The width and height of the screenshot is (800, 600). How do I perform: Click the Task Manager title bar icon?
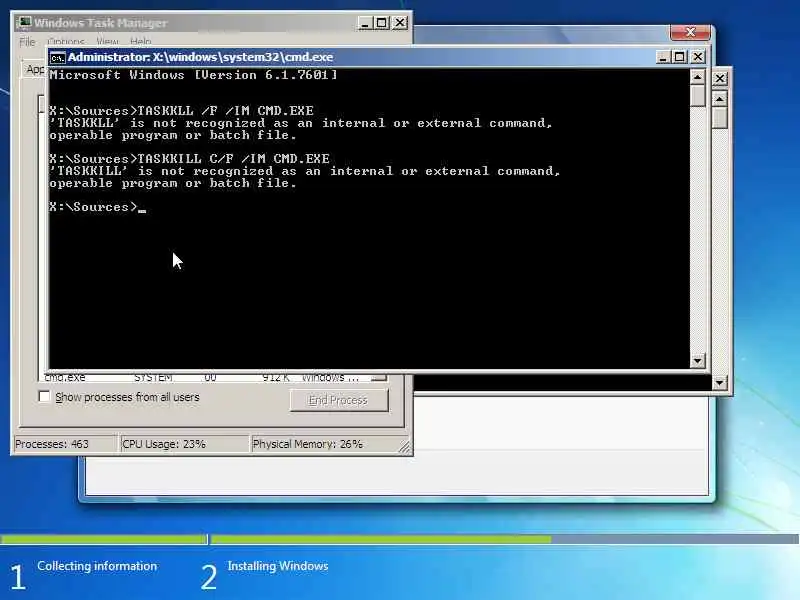click(24, 23)
